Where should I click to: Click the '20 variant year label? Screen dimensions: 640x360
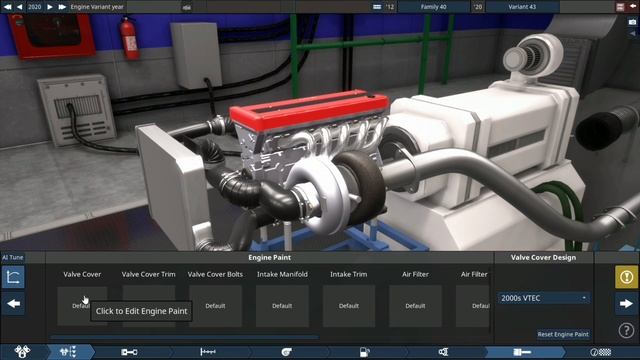click(x=478, y=7)
